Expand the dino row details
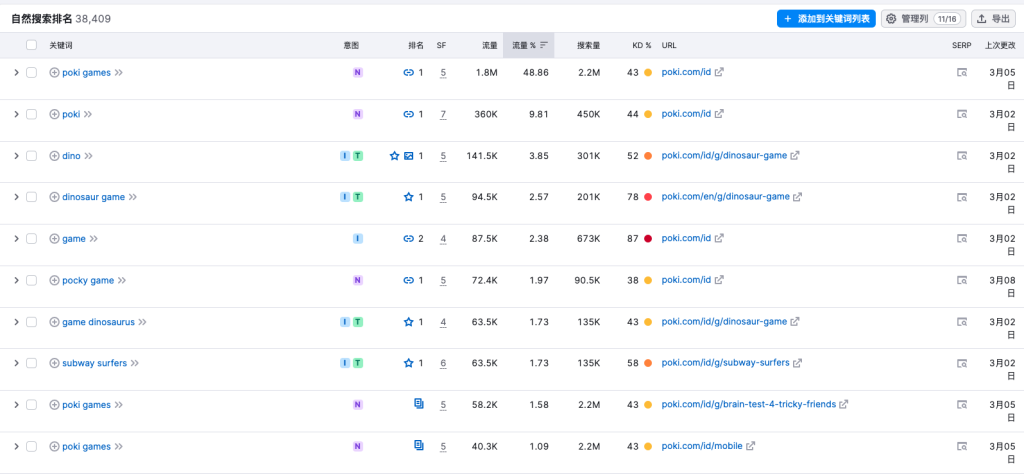The width and height of the screenshot is (1024, 474). [16, 156]
